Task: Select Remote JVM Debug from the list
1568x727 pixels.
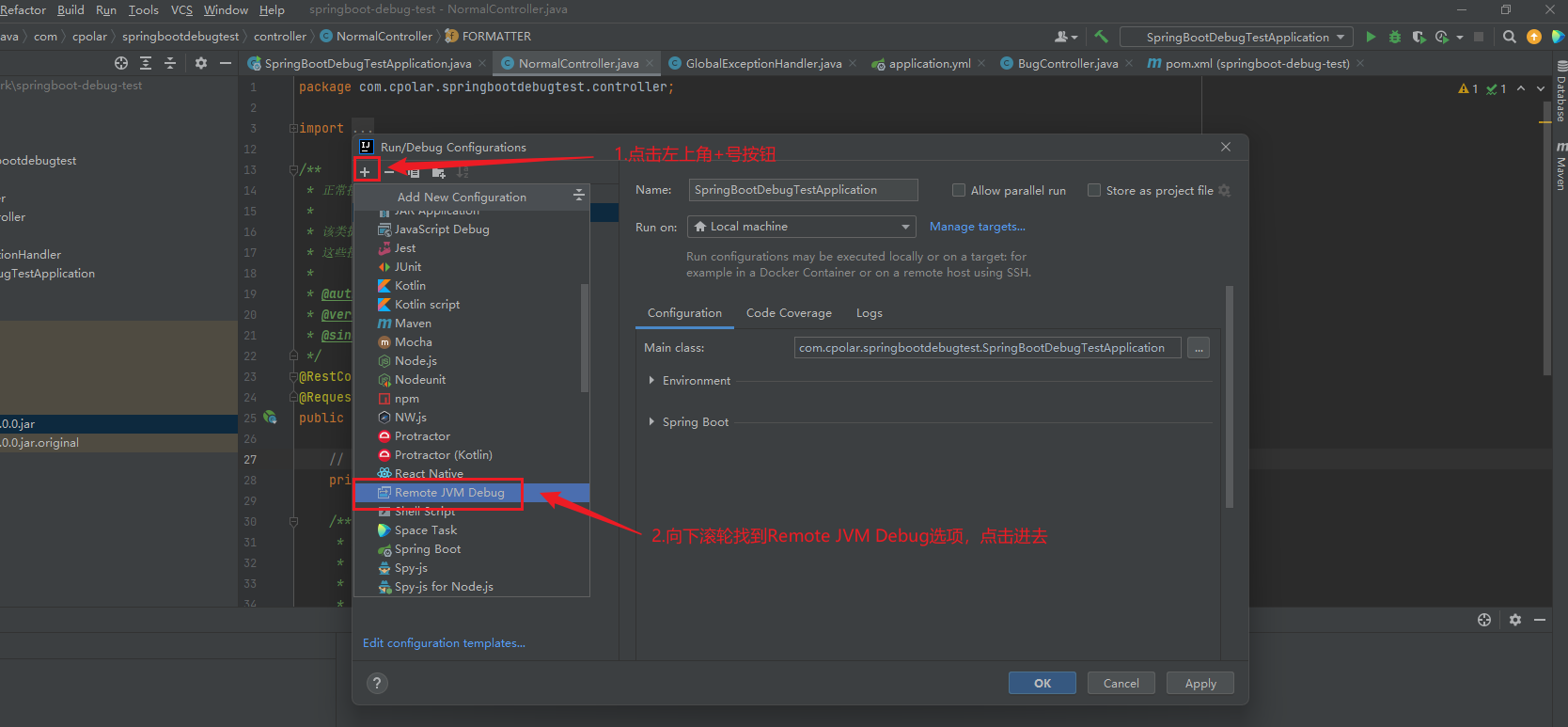Action: point(449,493)
